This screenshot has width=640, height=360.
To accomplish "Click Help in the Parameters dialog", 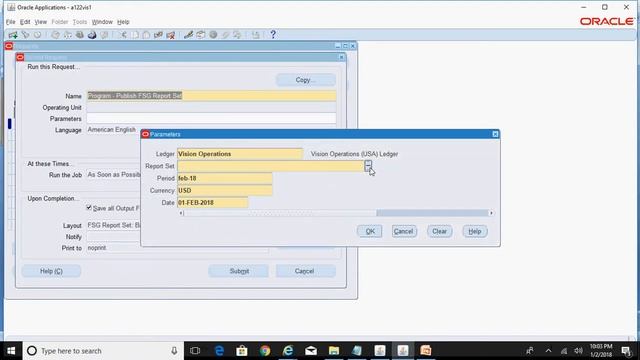I will [x=475, y=231].
